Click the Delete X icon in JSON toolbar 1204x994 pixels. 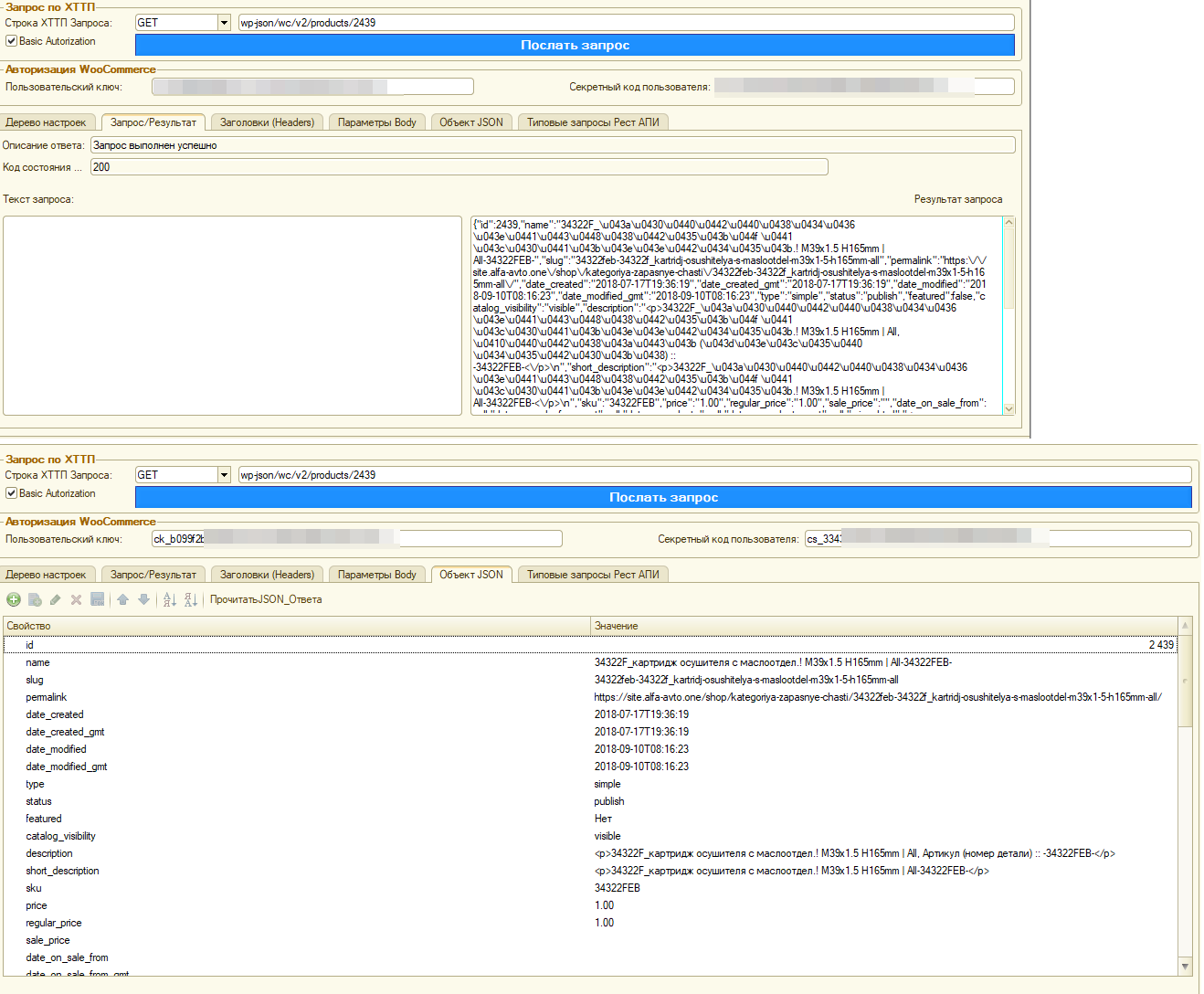click(x=76, y=599)
